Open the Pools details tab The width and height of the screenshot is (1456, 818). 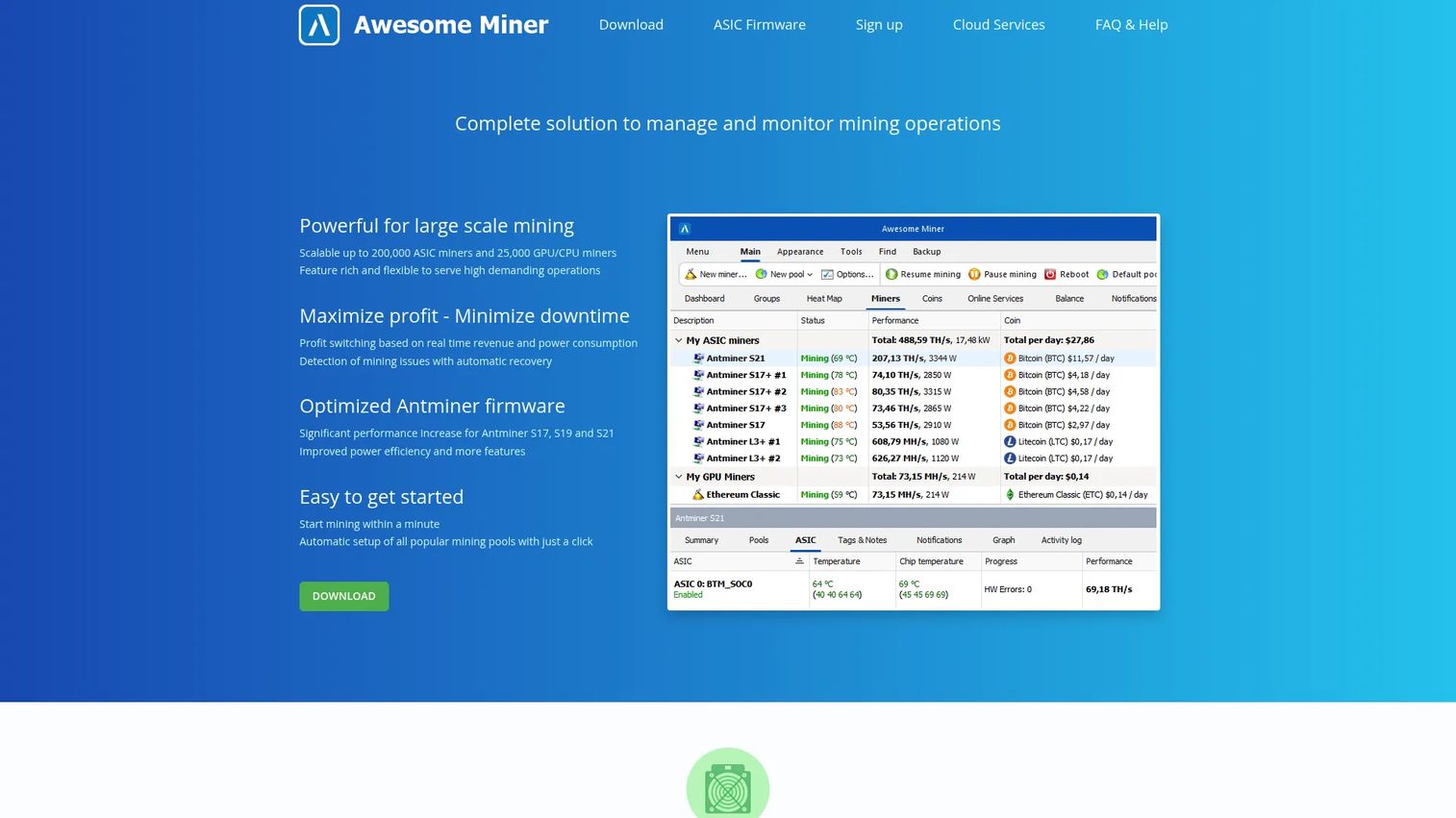pos(759,540)
